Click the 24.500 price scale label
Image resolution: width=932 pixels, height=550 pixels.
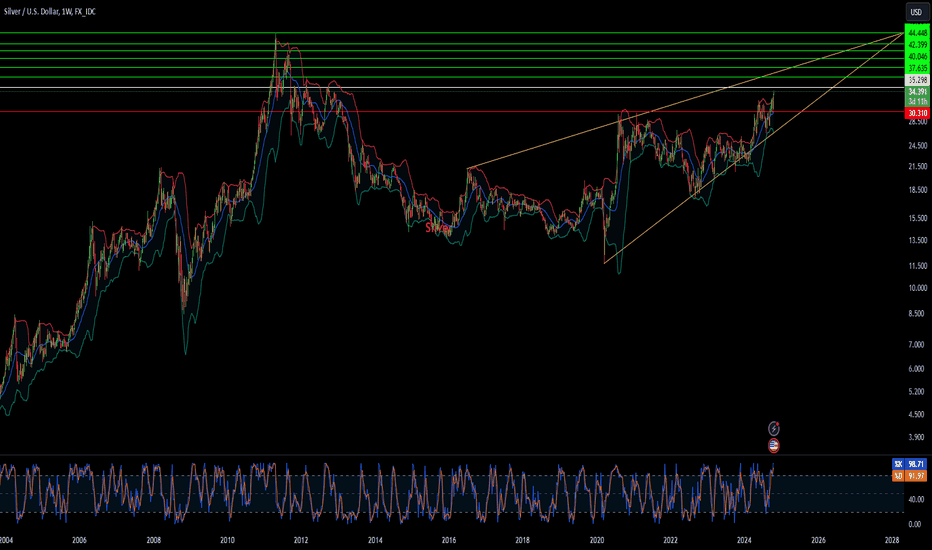point(918,146)
